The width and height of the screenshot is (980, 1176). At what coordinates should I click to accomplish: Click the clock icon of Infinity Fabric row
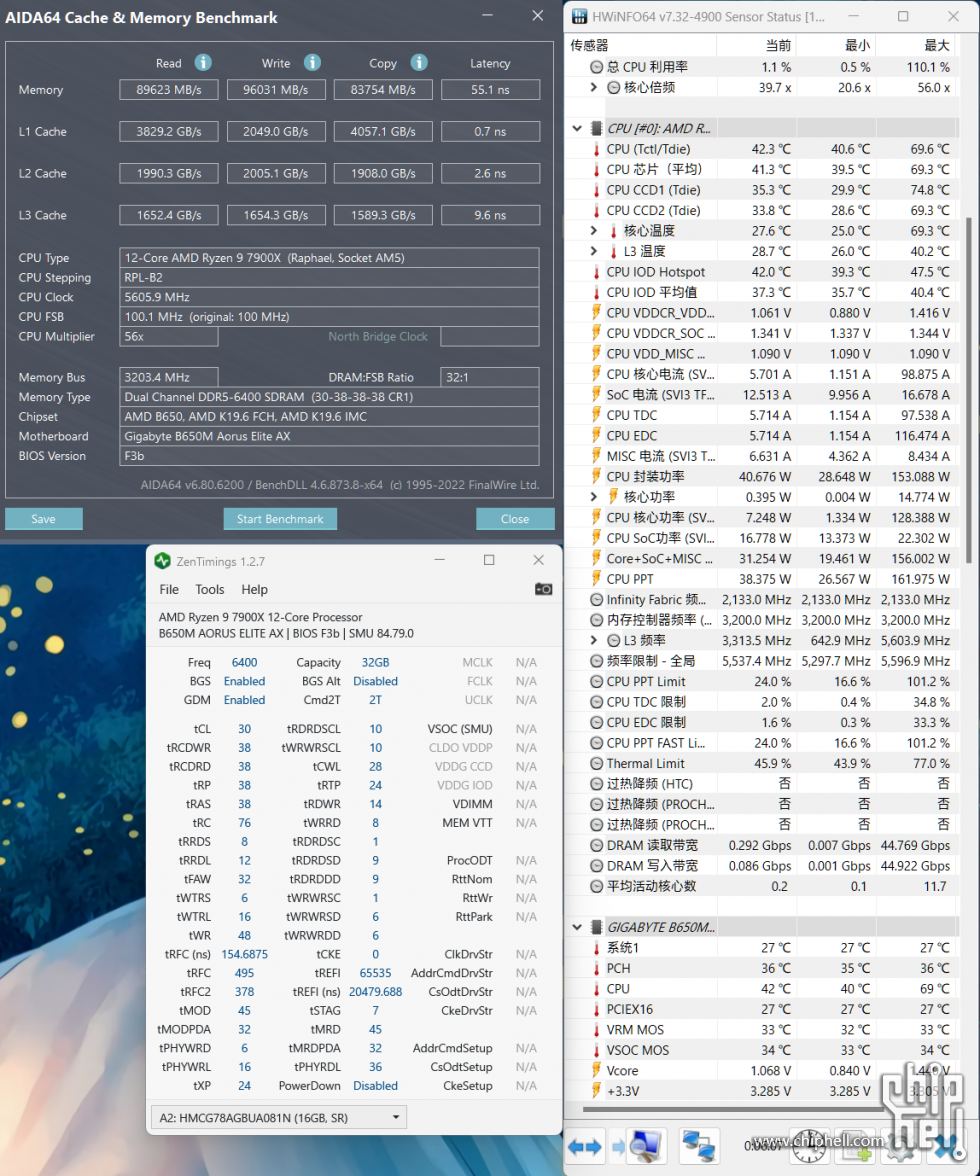coord(597,599)
